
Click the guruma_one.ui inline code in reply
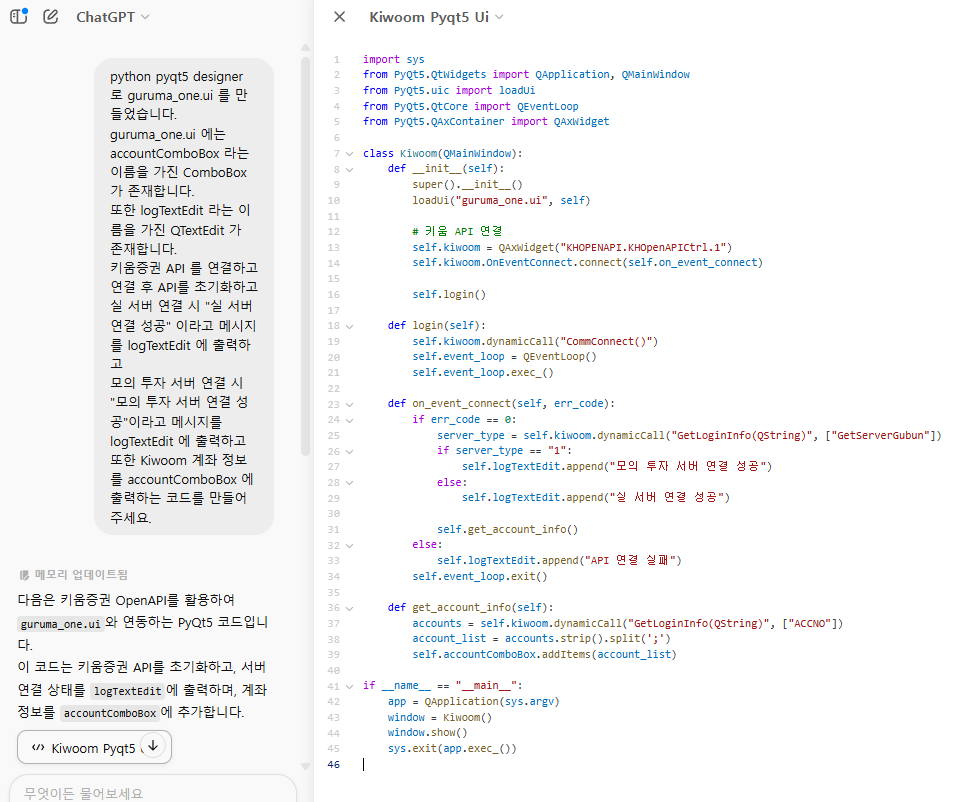tap(60, 624)
